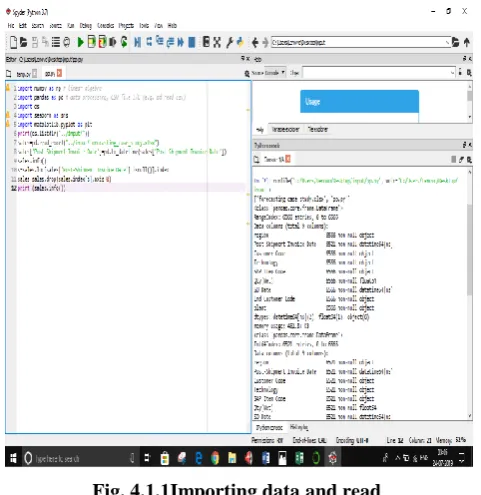Click the IPython console vertical scrollbar
Screen dimensions: 481x495
point(469,250)
